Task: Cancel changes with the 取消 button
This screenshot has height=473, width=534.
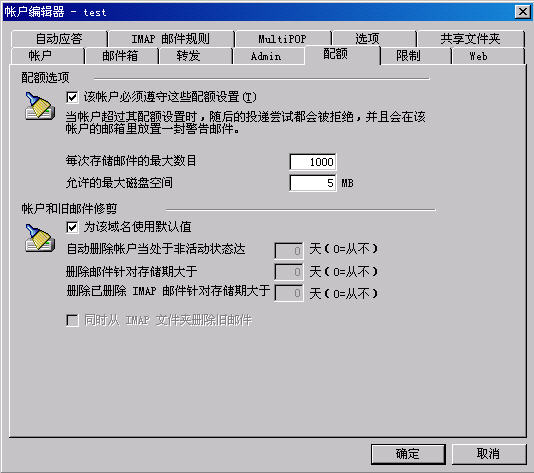Action: click(489, 454)
